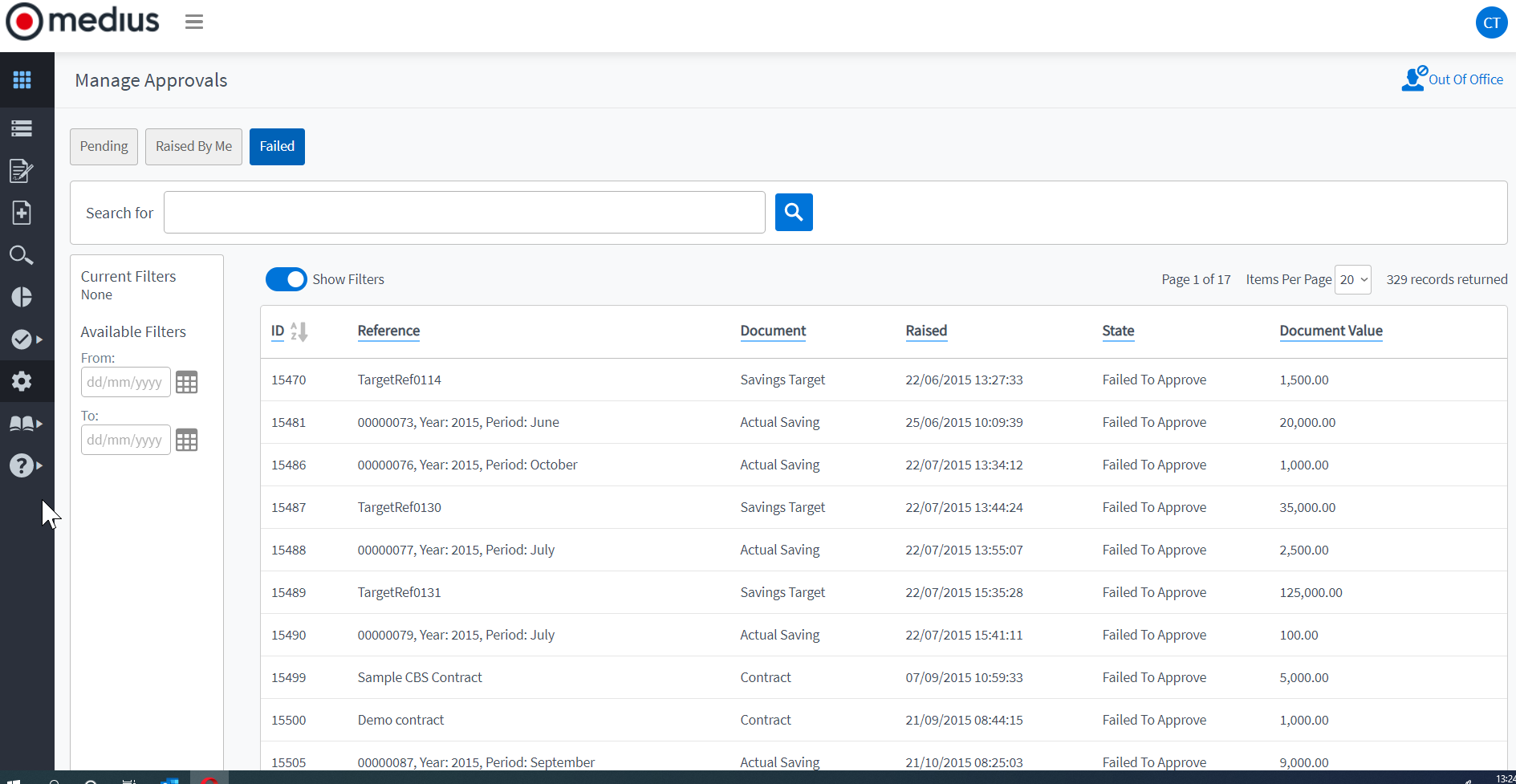The height and width of the screenshot is (784, 1516).
Task: Open the From date calendar picker
Action: coord(186,383)
